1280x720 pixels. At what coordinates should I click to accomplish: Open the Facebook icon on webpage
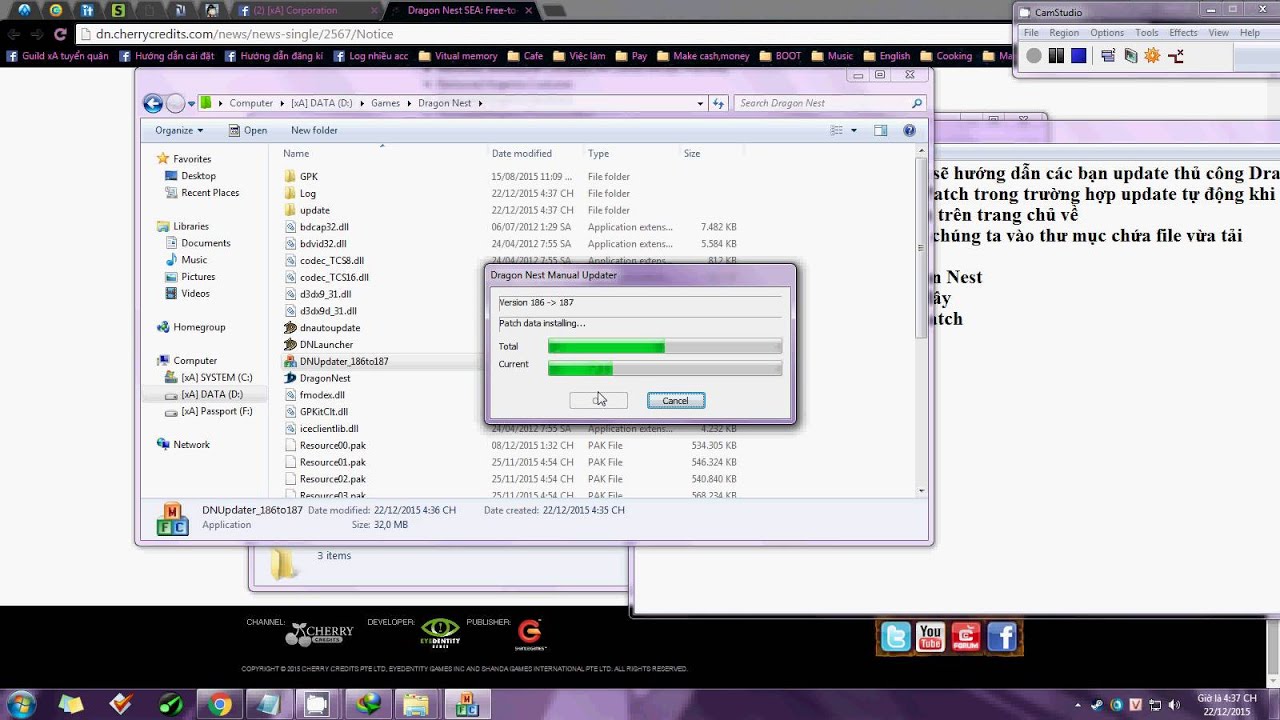tap(1001, 637)
